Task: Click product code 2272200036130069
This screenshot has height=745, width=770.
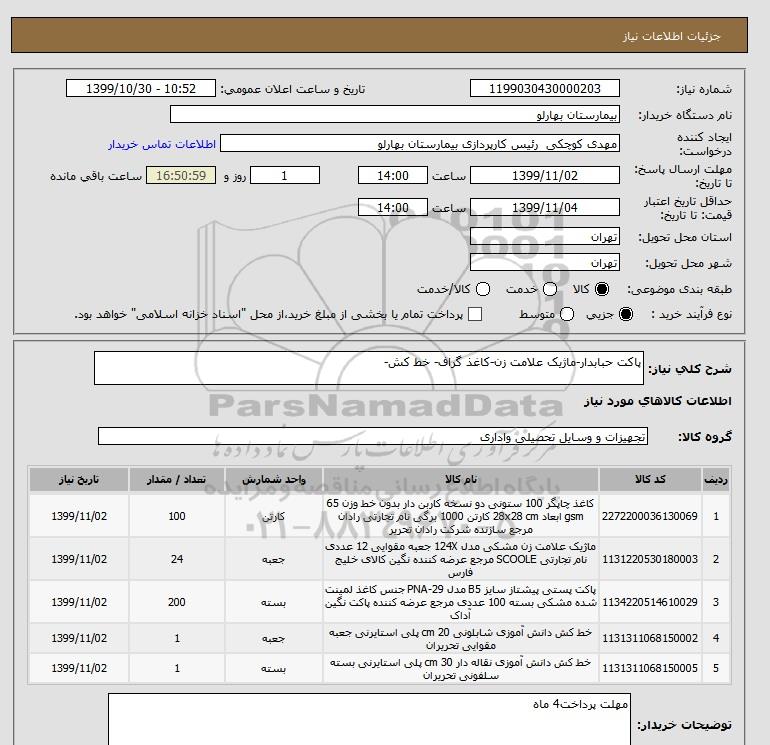Action: pyautogui.click(x=650, y=516)
